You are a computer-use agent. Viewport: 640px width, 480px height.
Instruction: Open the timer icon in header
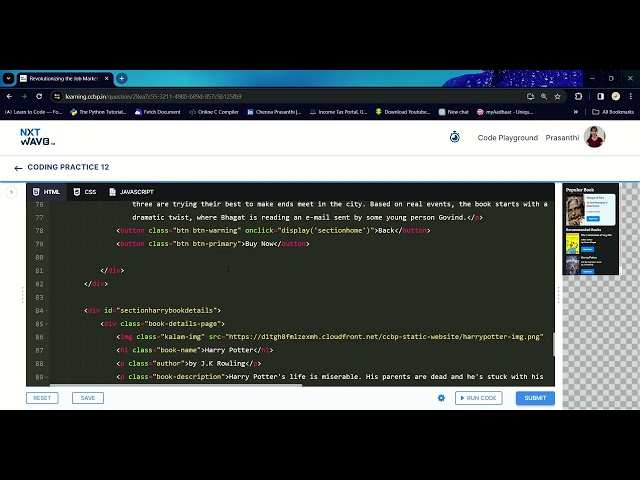pyautogui.click(x=455, y=137)
